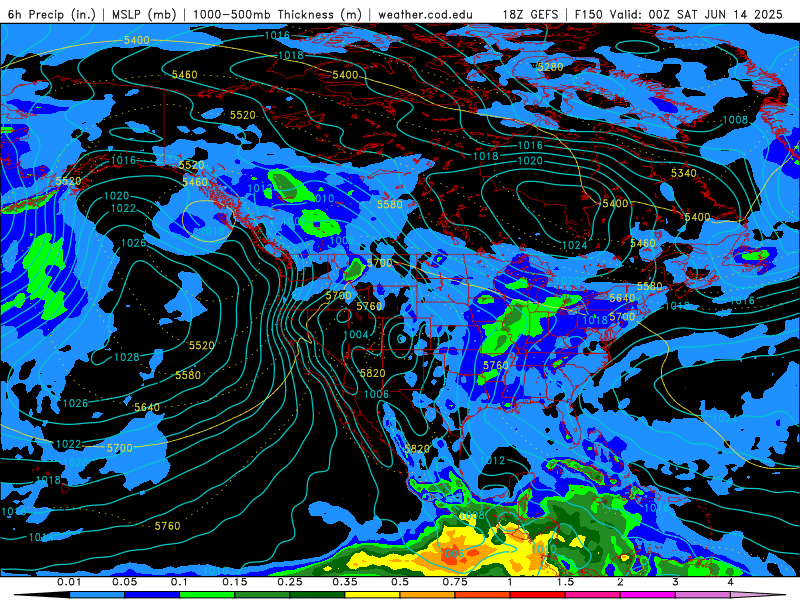Click the legend value 4
The width and height of the screenshot is (800, 600).
pos(730,582)
